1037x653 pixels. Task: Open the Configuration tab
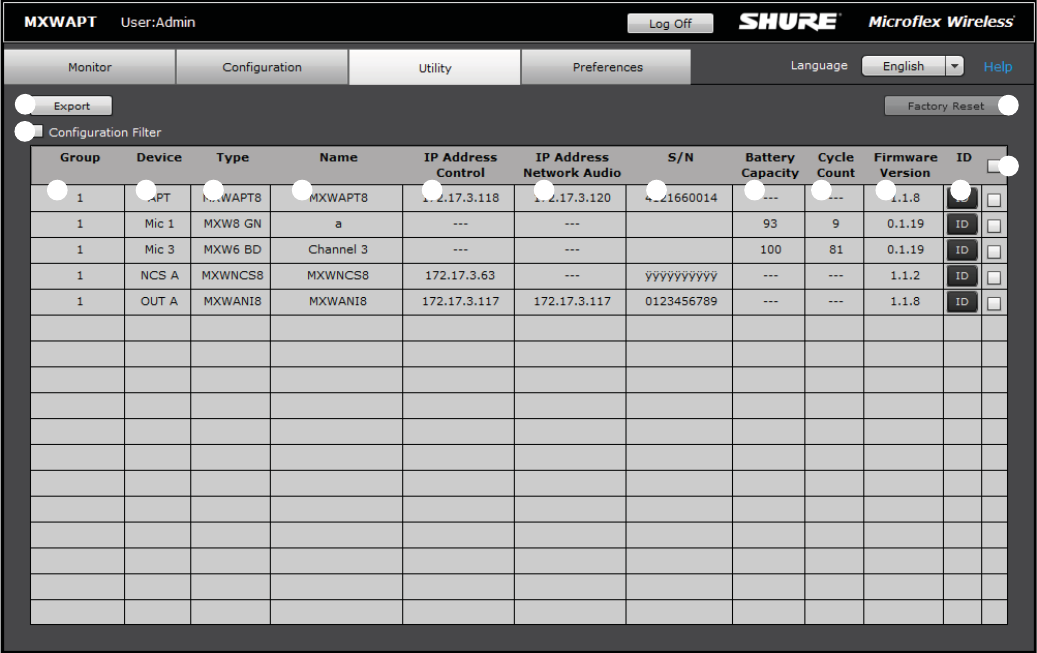[x=262, y=67]
